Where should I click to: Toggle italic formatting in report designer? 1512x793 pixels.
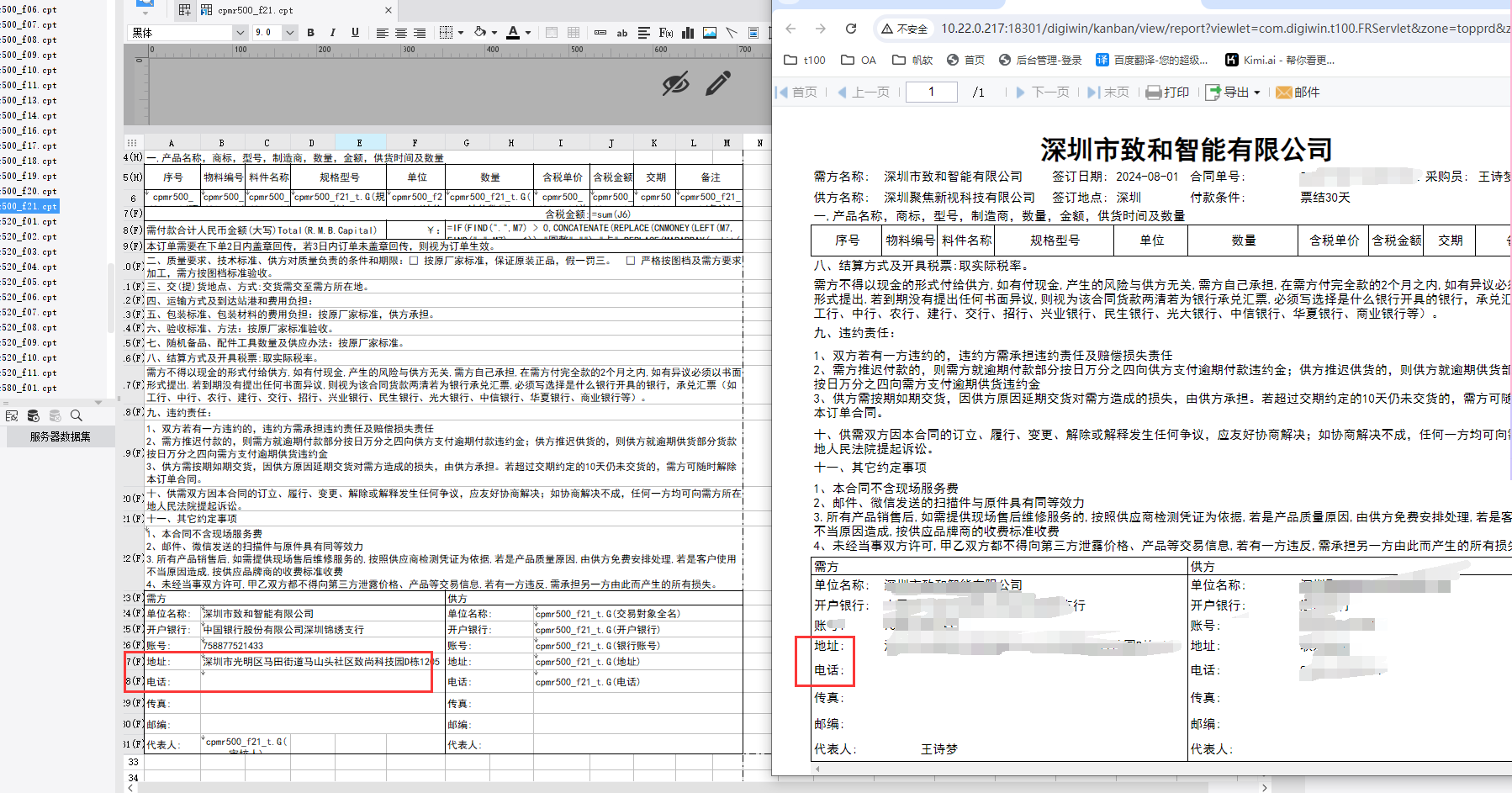[x=332, y=33]
